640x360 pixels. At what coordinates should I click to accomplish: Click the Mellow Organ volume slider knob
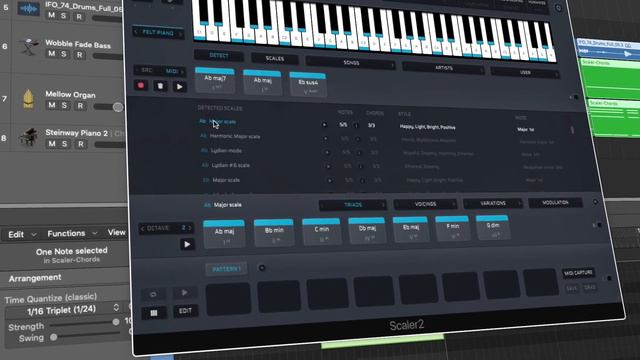pos(118,107)
